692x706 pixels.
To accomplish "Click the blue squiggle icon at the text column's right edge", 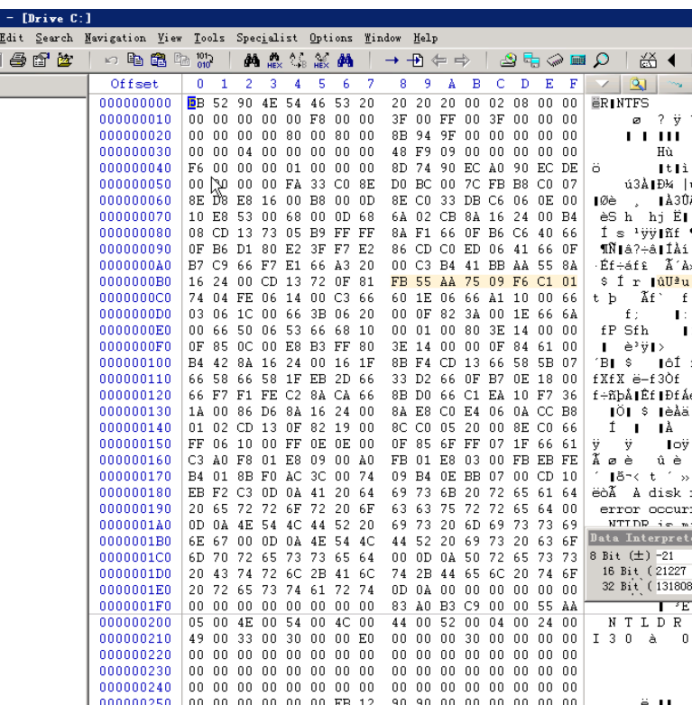I will coord(674,84).
